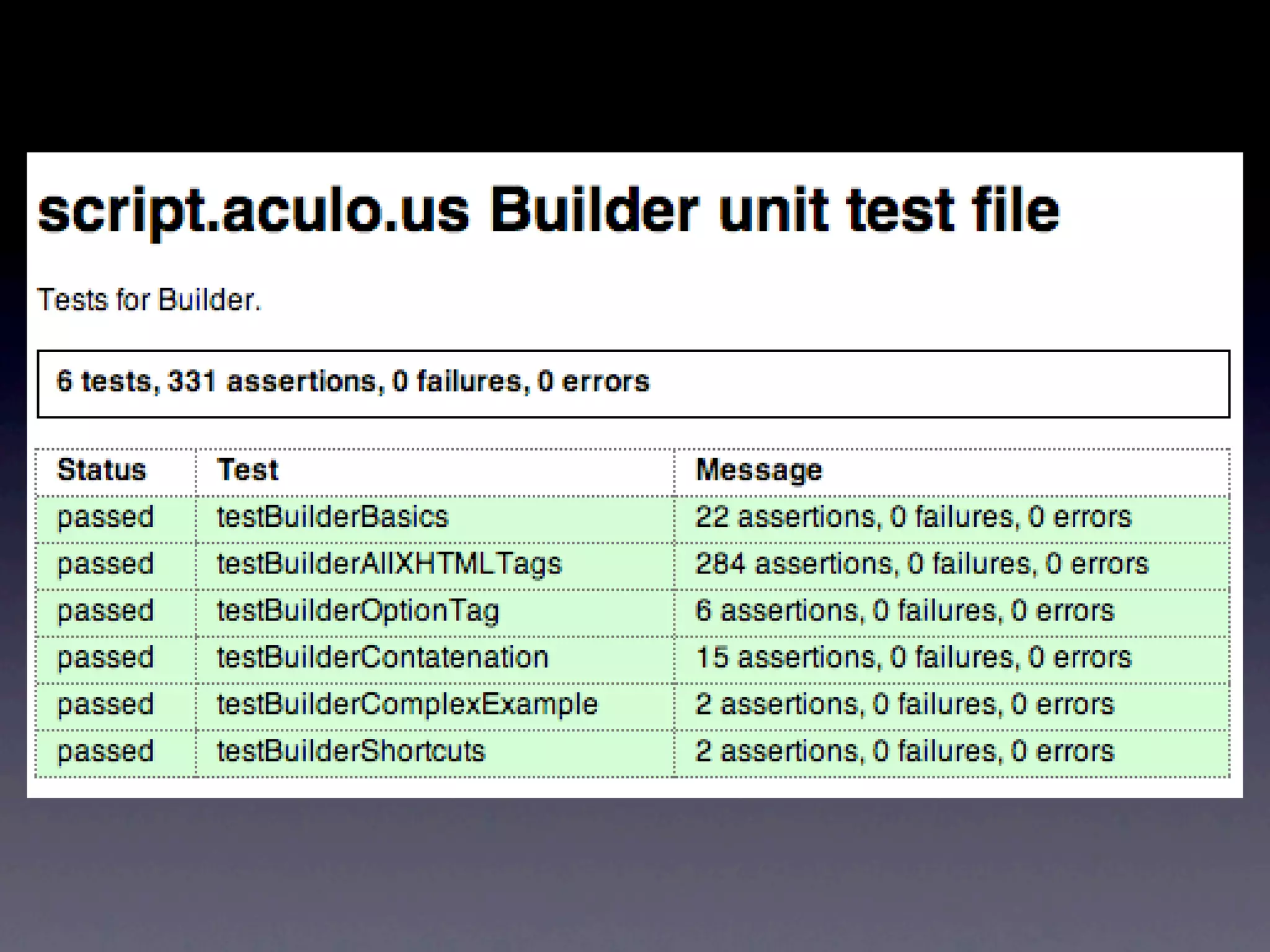Image resolution: width=1270 pixels, height=952 pixels.
Task: Click the message cell in testBuilderComplexExample row
Action: click(x=905, y=705)
